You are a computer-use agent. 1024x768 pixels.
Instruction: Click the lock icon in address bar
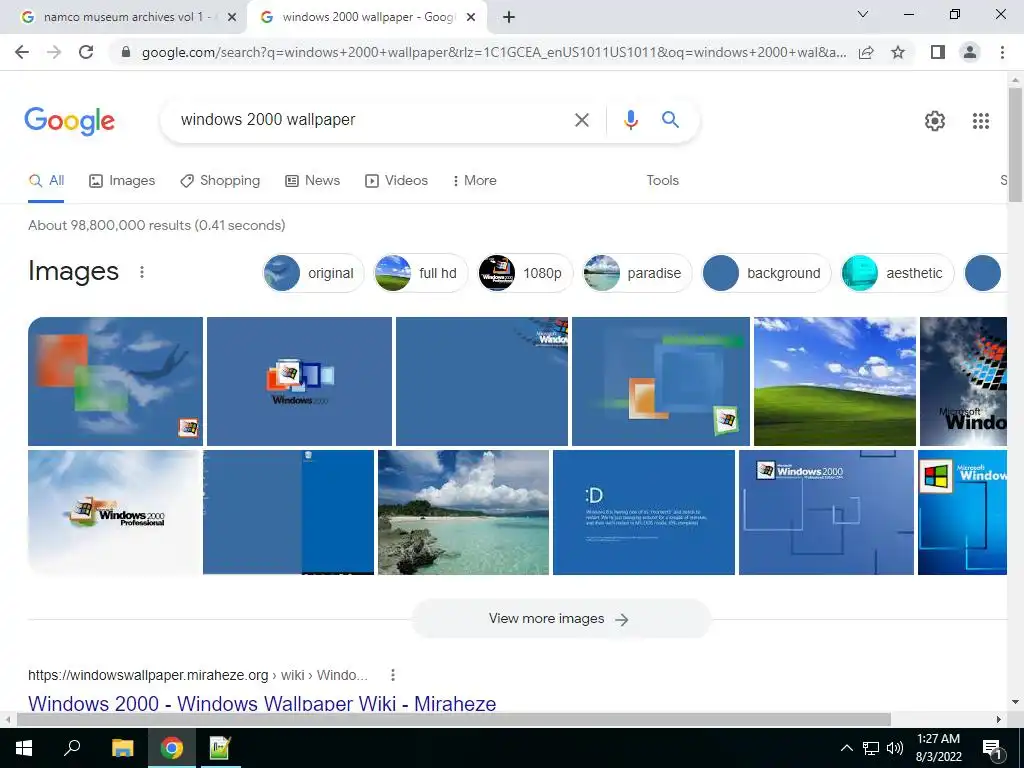coord(126,52)
